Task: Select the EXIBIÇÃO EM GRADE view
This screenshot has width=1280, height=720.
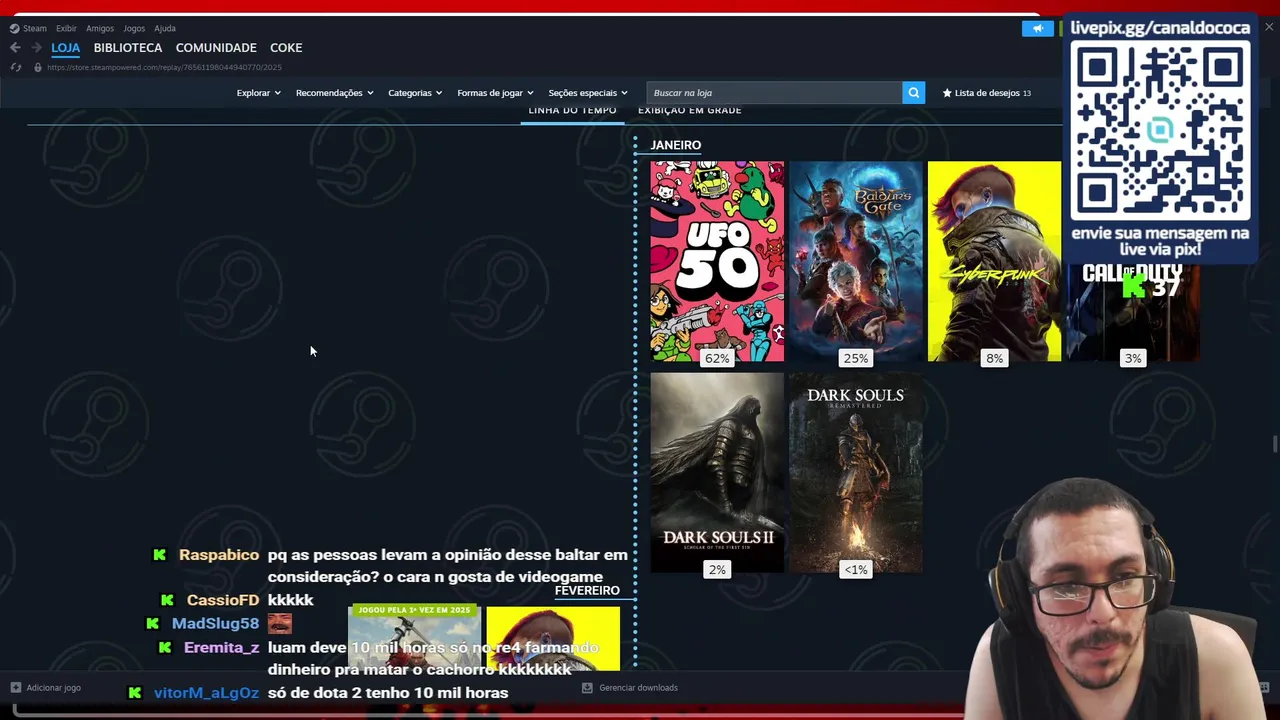Action: click(x=690, y=110)
